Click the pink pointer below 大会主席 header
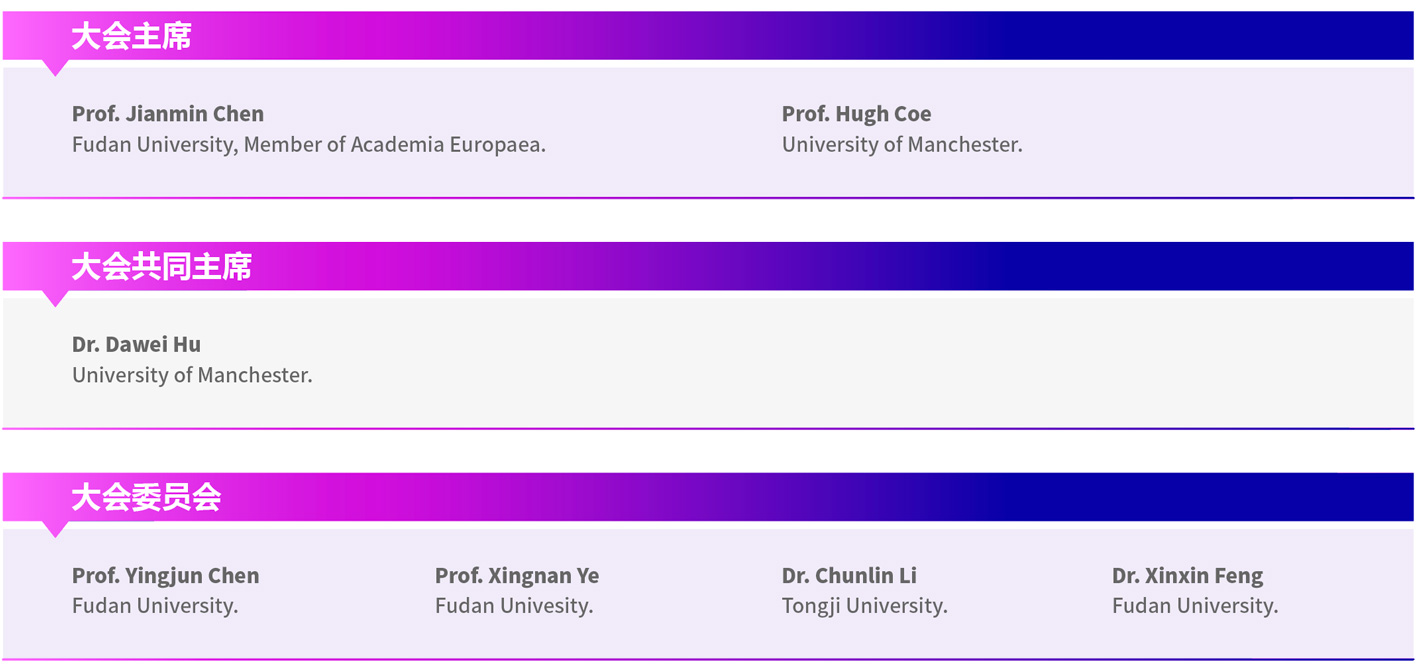This screenshot has height=669, width=1417. pyautogui.click(x=56, y=68)
